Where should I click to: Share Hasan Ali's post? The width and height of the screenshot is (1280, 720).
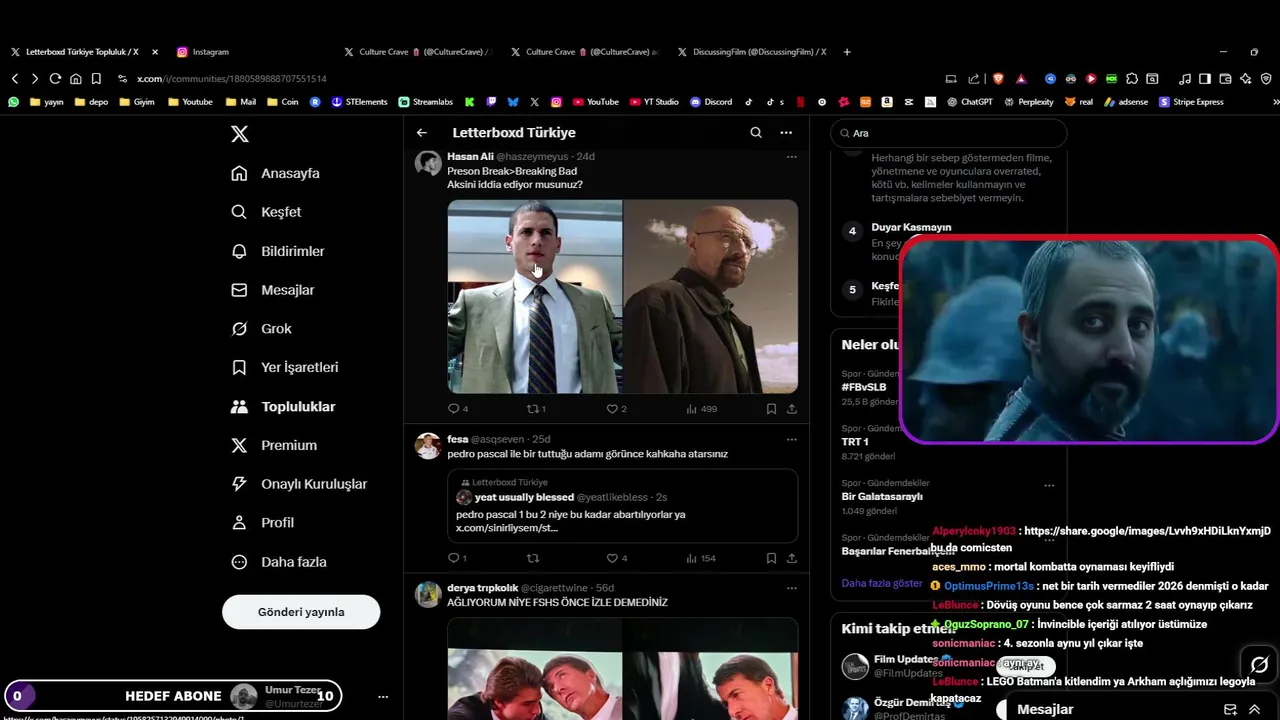click(792, 409)
